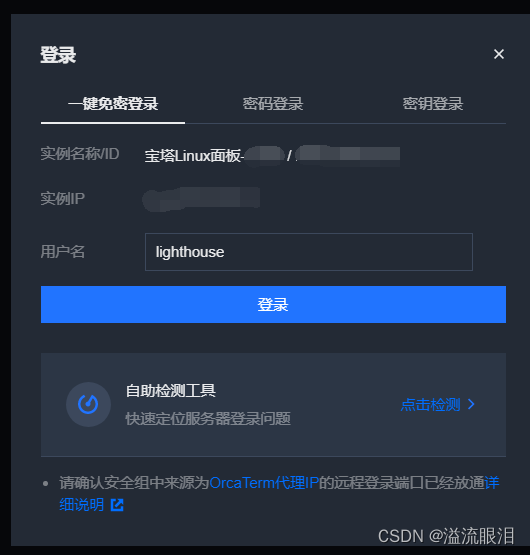Click the 快速定位服务器登录问题 description
The width and height of the screenshot is (530, 555).
pyautogui.click(x=208, y=419)
